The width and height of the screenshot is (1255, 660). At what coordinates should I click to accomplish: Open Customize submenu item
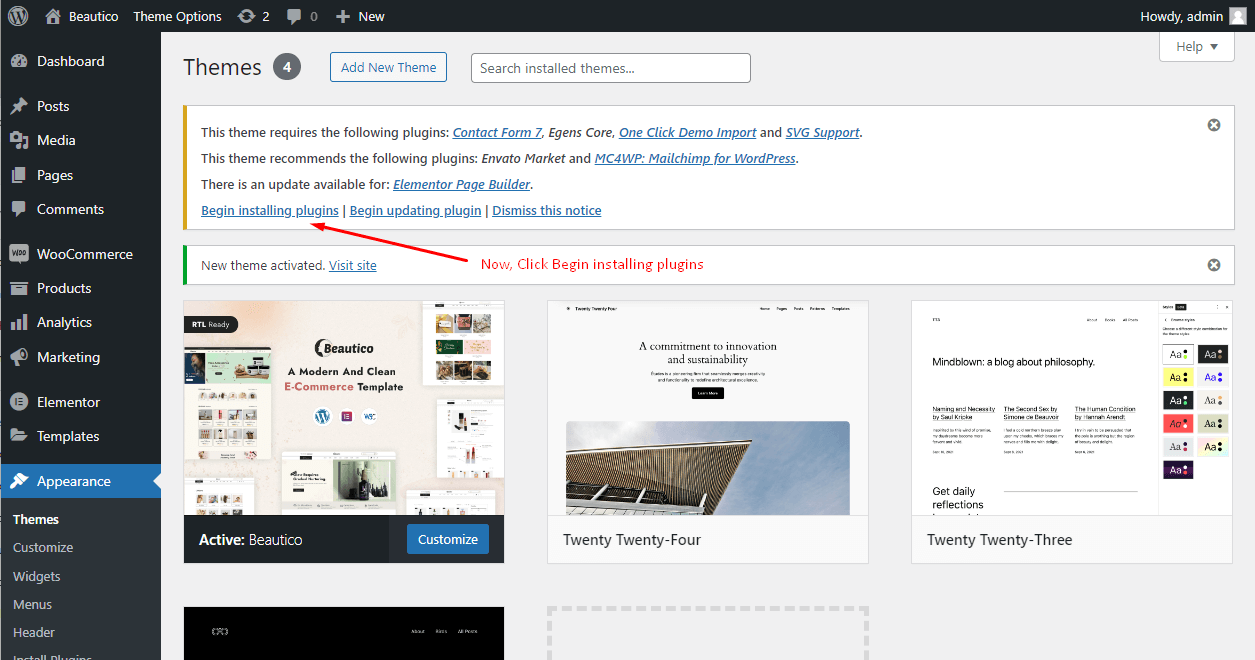tap(43, 547)
